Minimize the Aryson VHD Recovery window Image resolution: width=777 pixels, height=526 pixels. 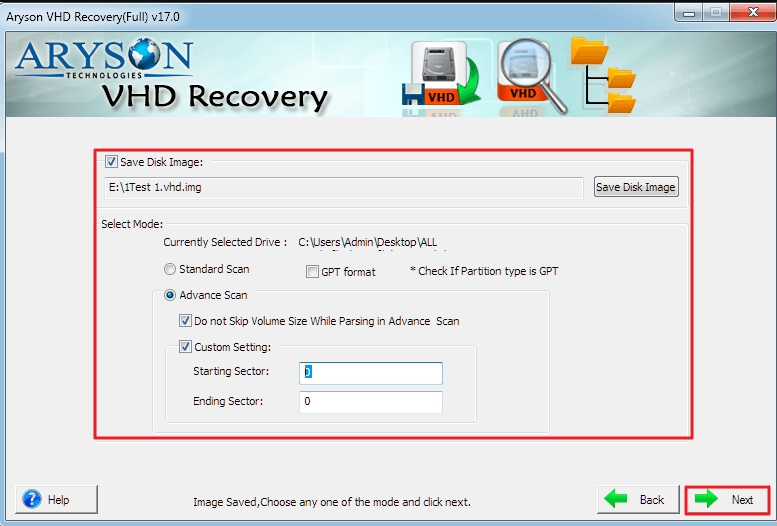pyautogui.click(x=689, y=13)
